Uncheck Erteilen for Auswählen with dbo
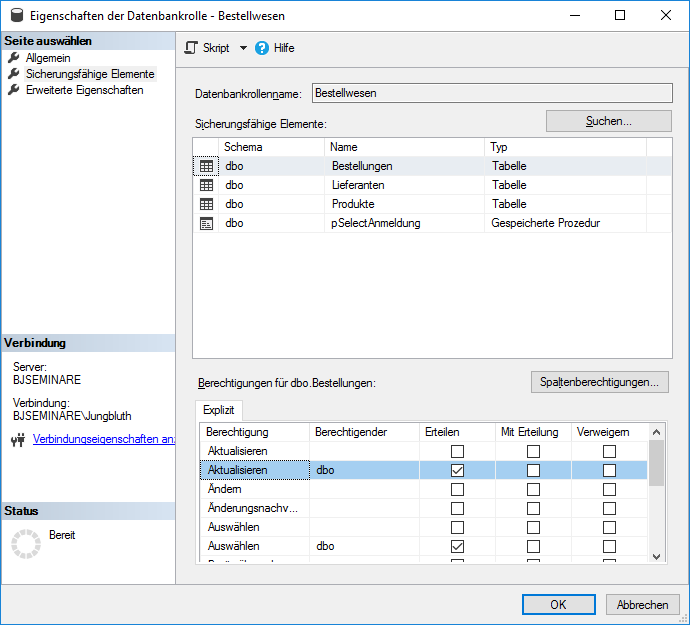Image resolution: width=690 pixels, height=625 pixels. point(457,546)
